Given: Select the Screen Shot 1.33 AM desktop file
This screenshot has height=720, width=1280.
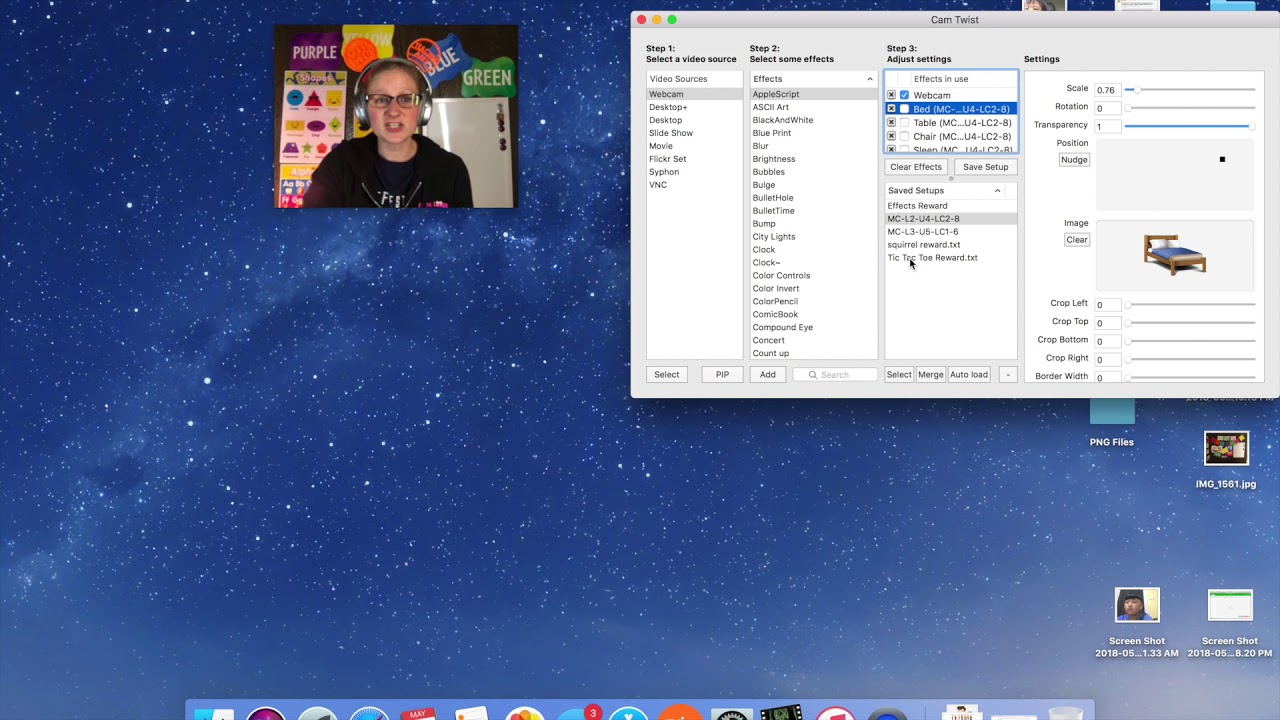Looking at the screenshot, I should coord(1137,622).
